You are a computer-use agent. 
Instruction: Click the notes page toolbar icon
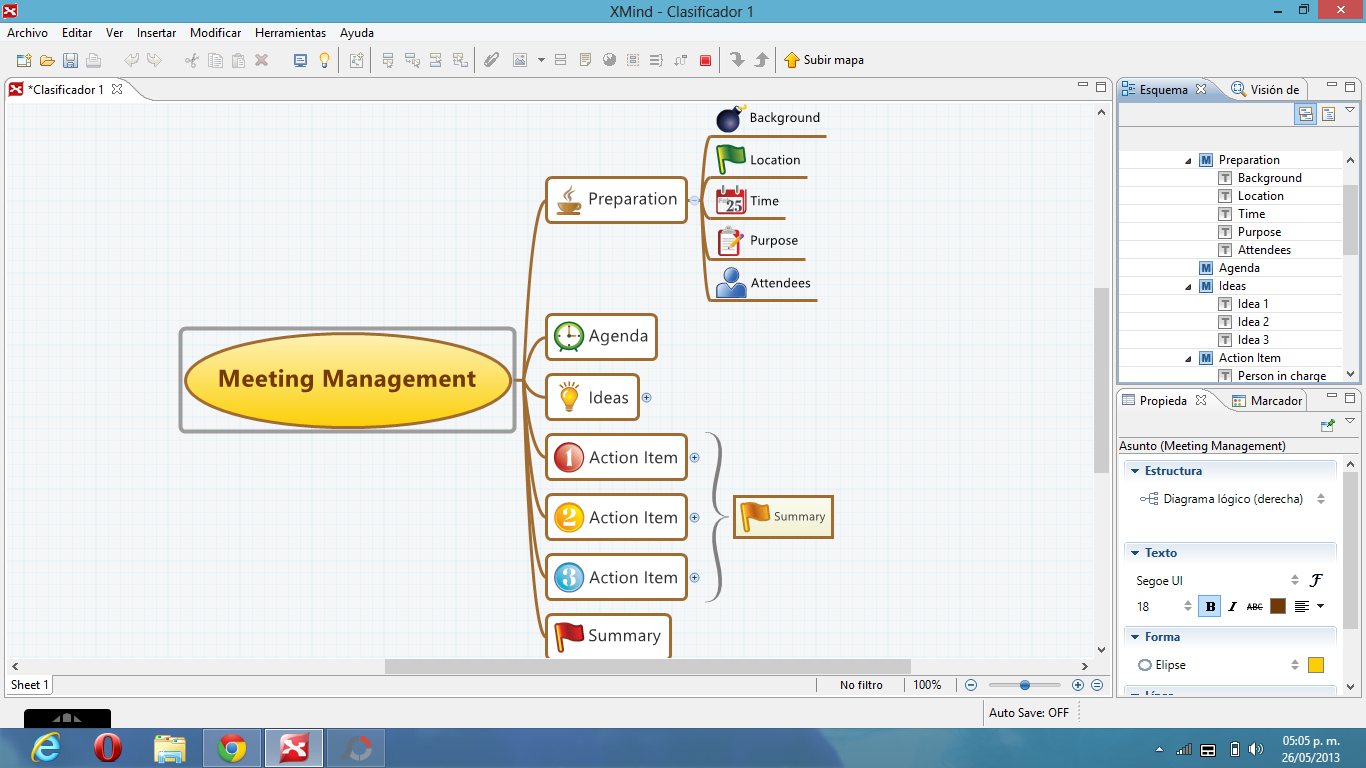[586, 60]
